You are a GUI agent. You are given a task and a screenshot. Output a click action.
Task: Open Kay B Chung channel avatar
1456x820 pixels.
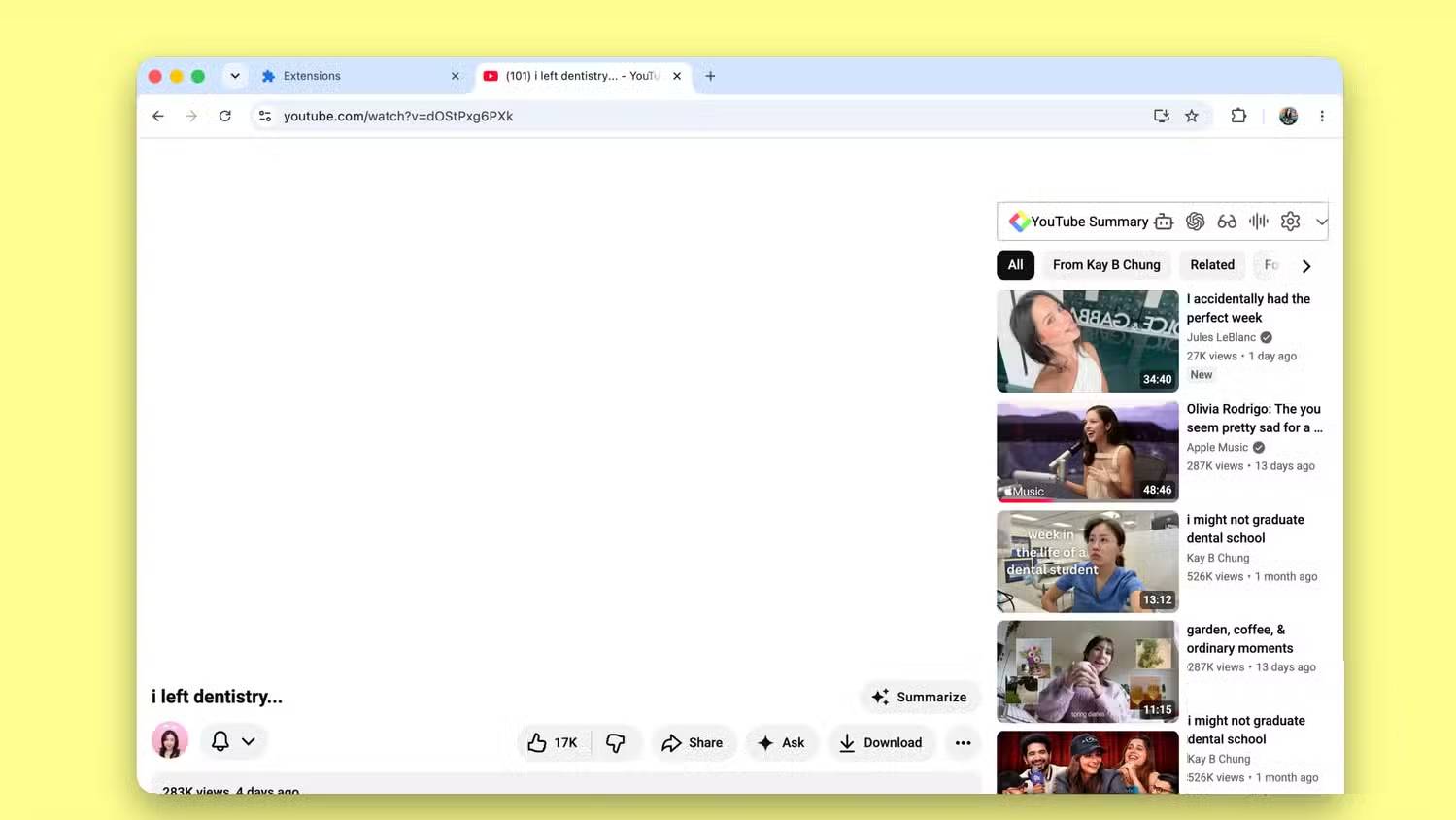pos(170,740)
